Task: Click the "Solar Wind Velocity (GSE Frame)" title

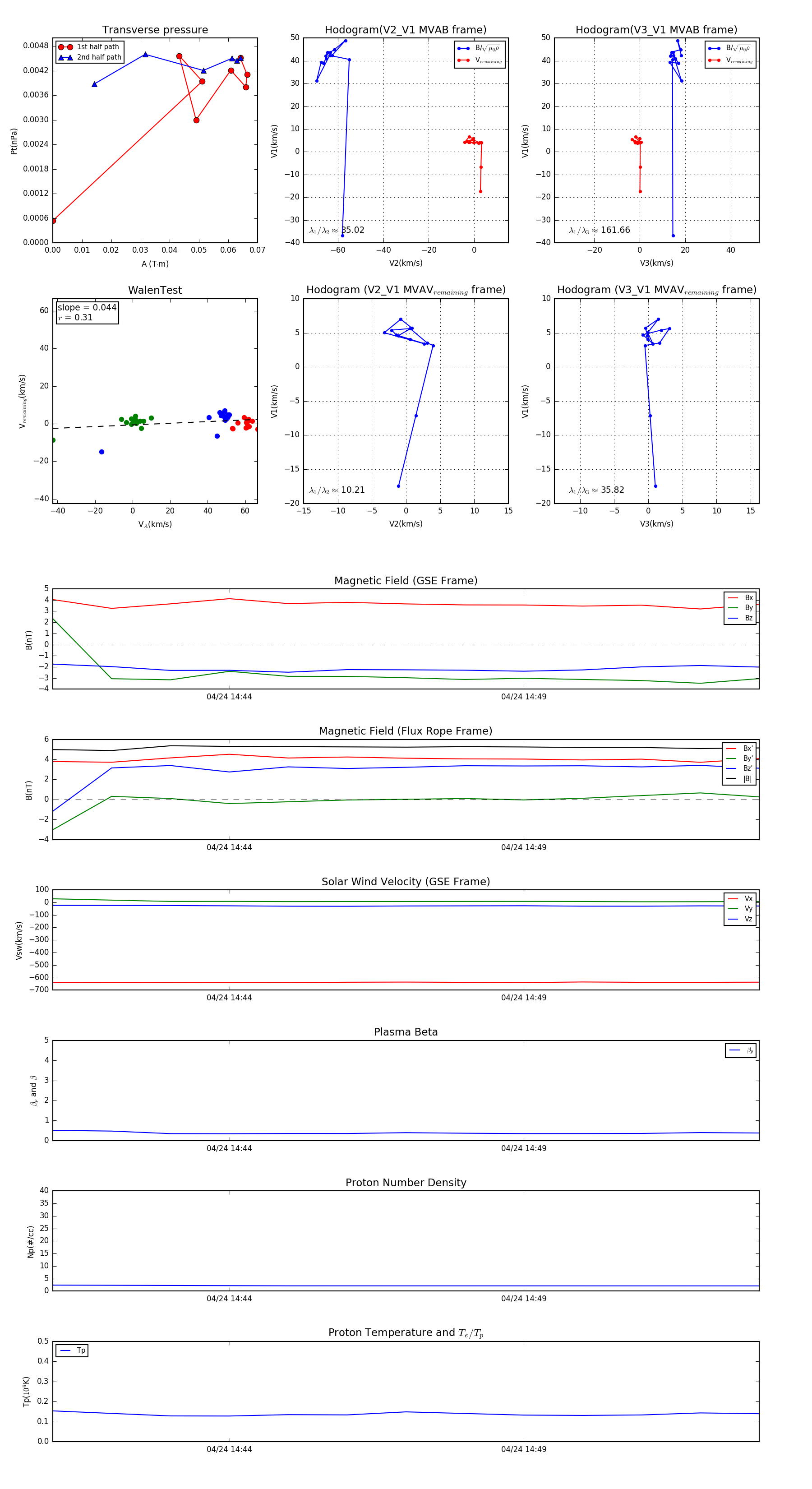Action: tap(406, 882)
